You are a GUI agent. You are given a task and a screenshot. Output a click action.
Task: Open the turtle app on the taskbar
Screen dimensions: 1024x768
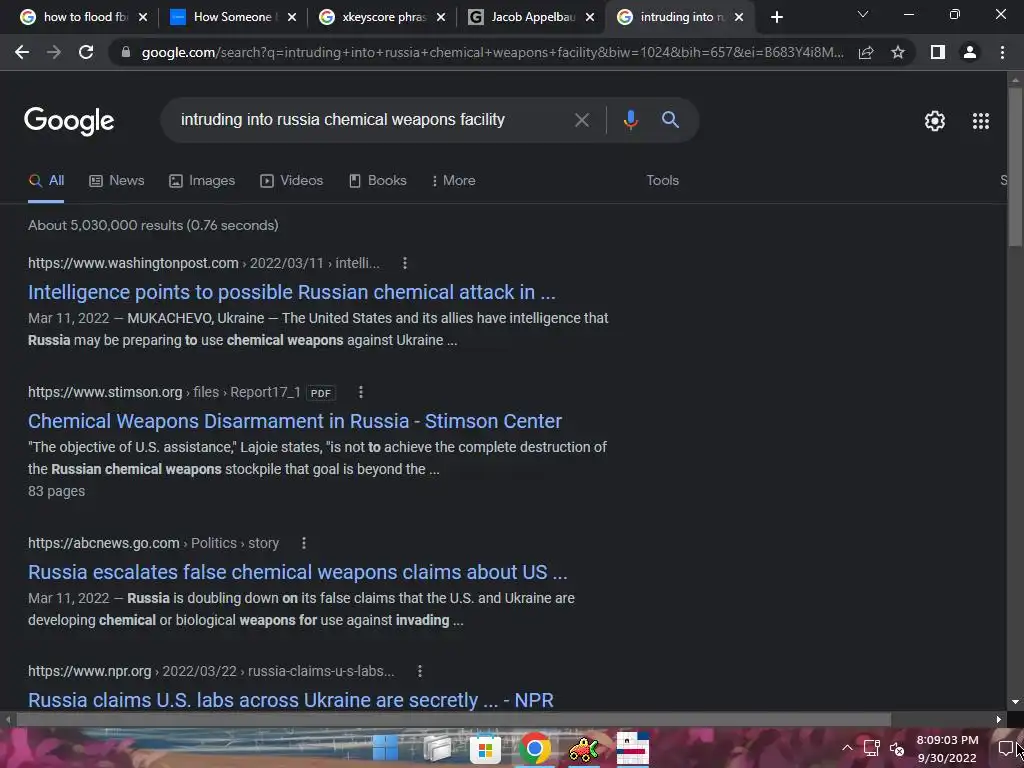click(x=583, y=749)
